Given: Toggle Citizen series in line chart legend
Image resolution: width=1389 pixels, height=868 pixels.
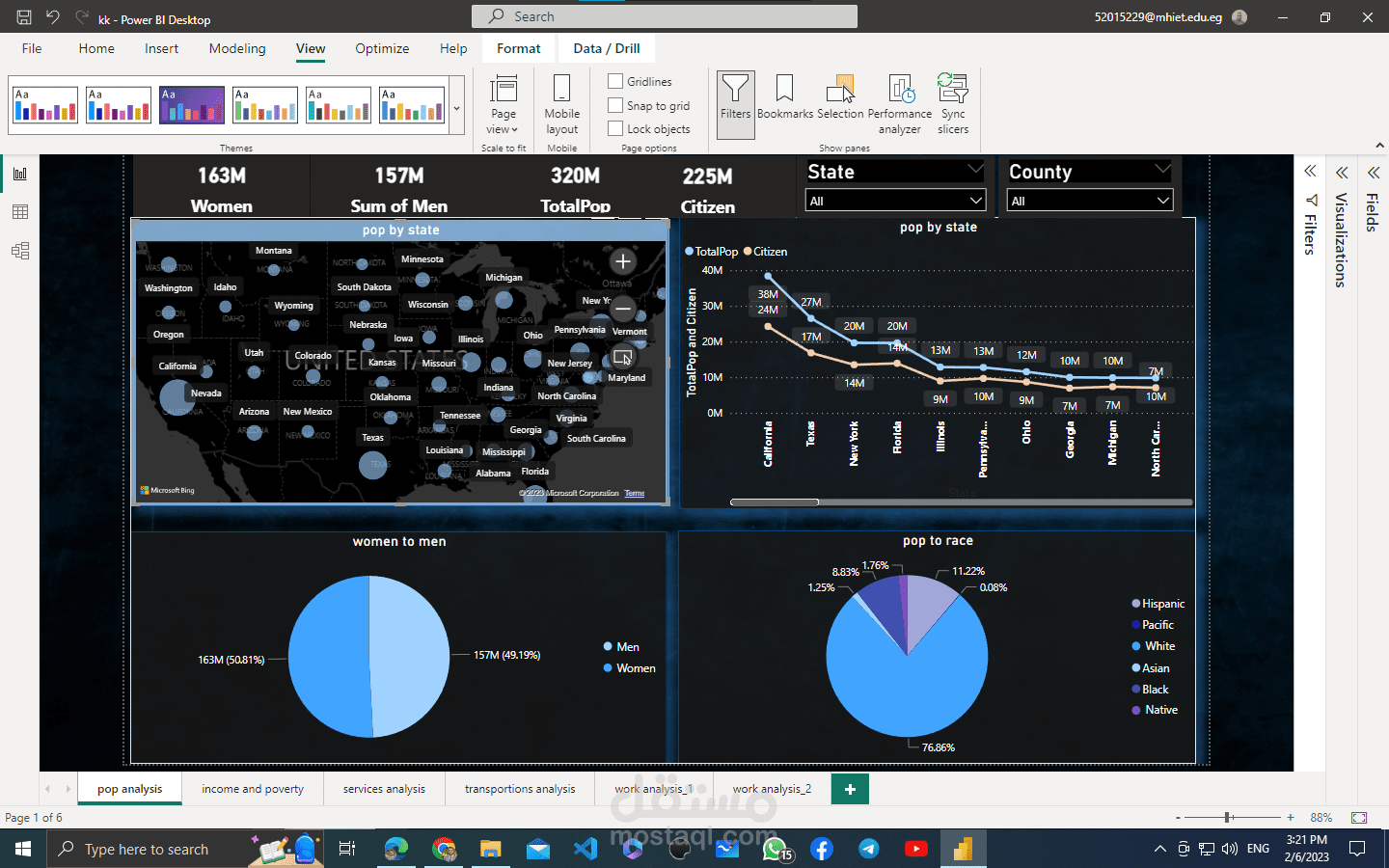Looking at the screenshot, I should point(766,252).
